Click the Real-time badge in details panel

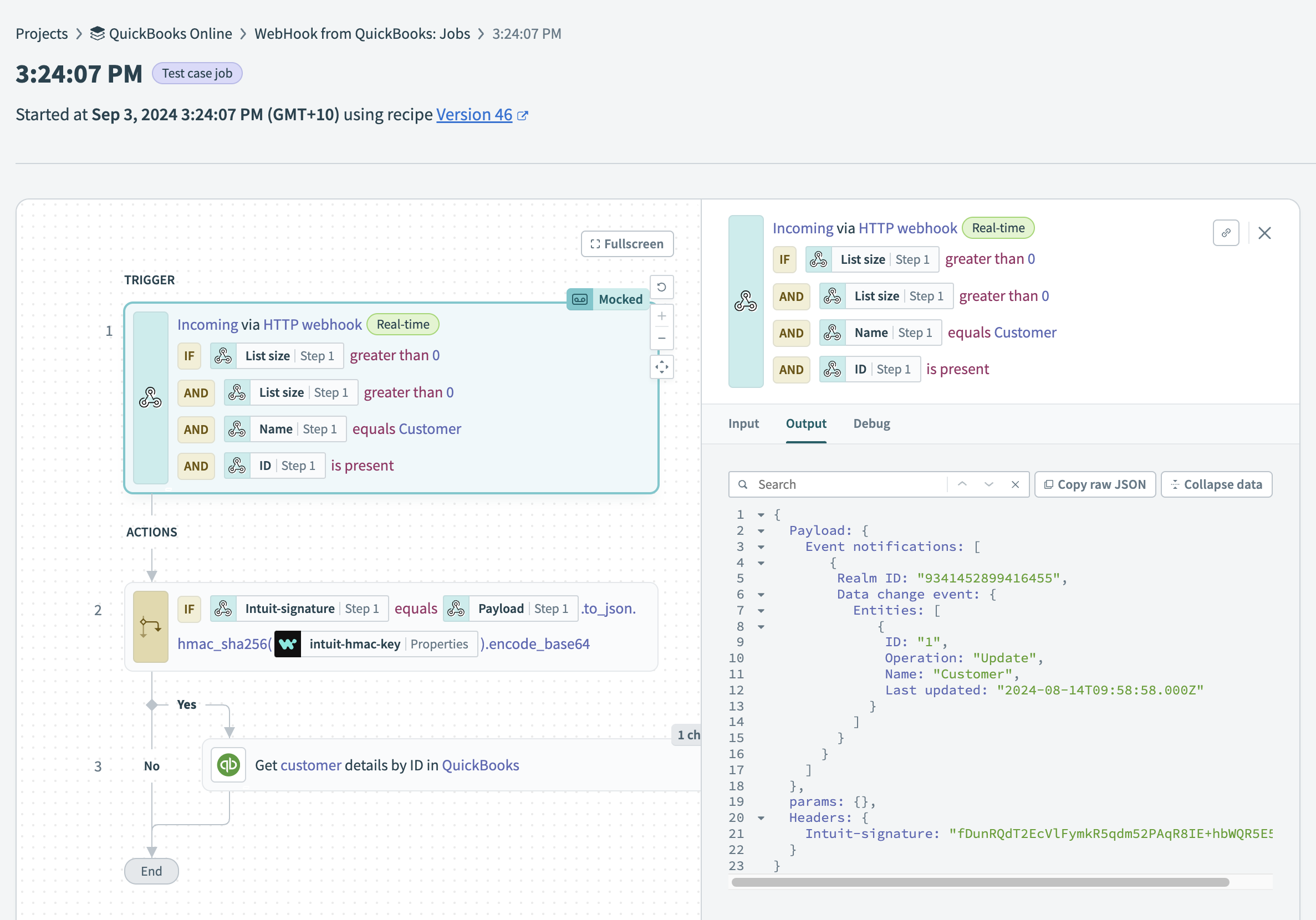click(x=998, y=228)
